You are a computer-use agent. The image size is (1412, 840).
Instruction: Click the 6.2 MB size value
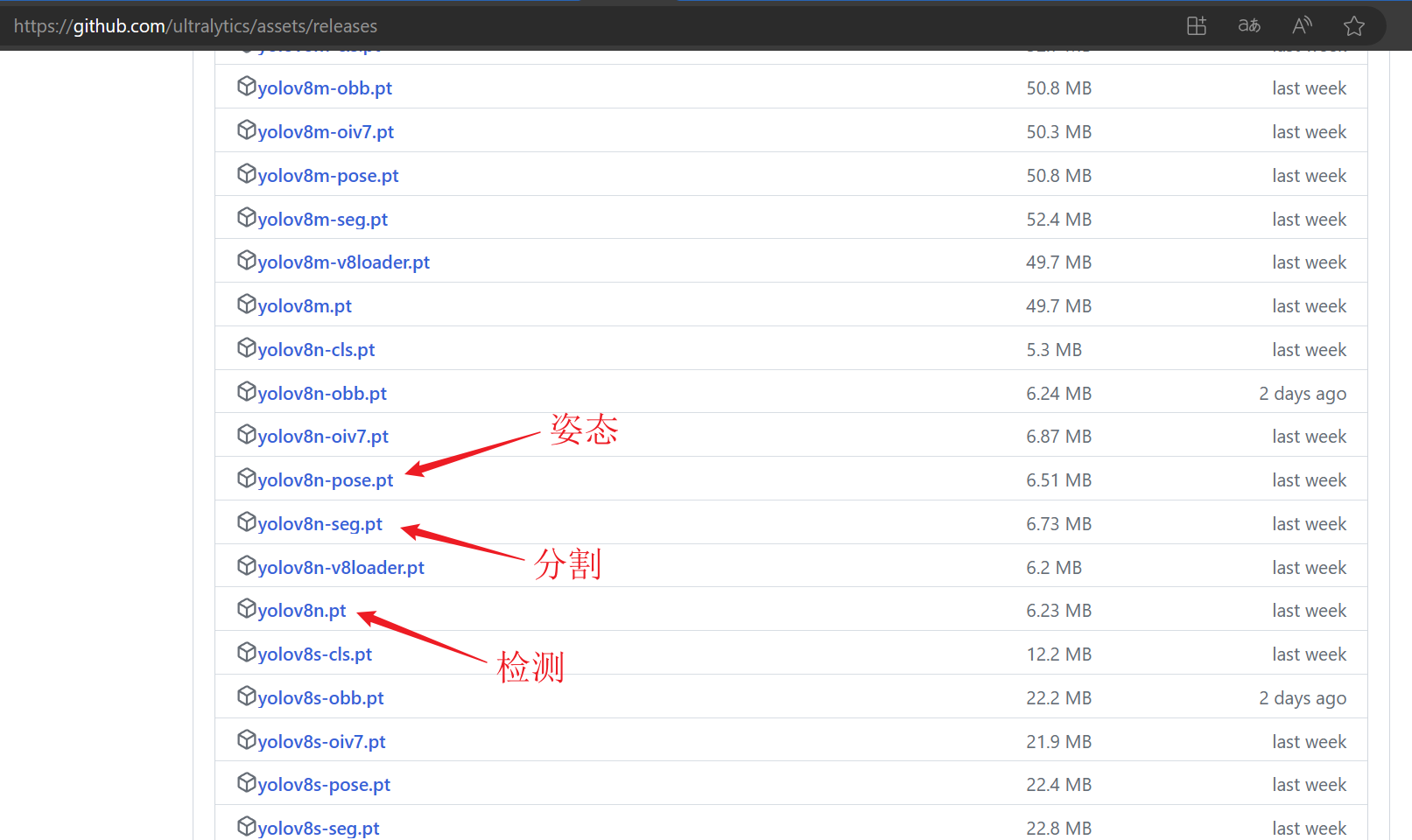[x=1054, y=568]
